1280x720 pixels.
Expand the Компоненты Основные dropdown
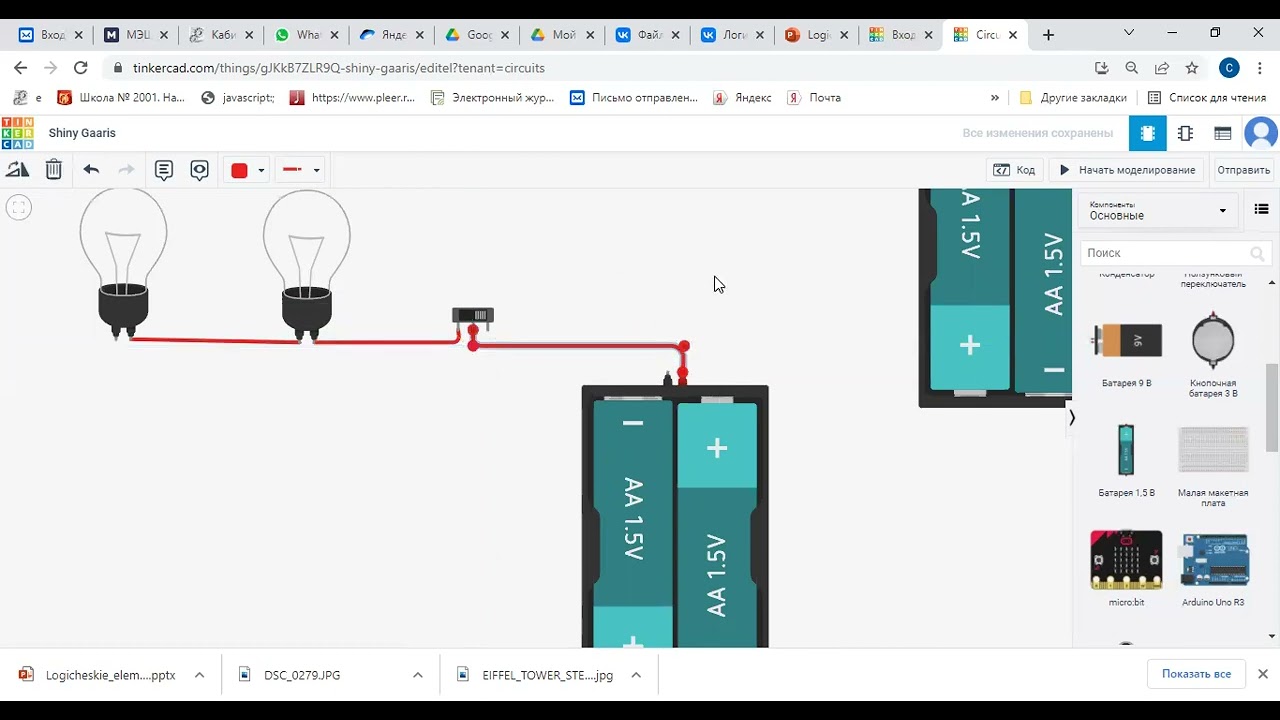pyautogui.click(x=1157, y=210)
